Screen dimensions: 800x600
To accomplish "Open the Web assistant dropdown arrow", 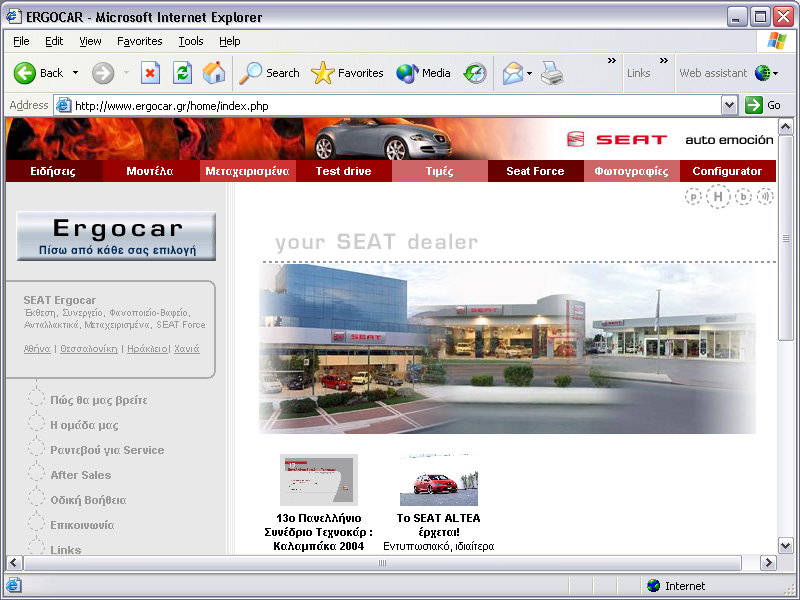I will click(776, 73).
